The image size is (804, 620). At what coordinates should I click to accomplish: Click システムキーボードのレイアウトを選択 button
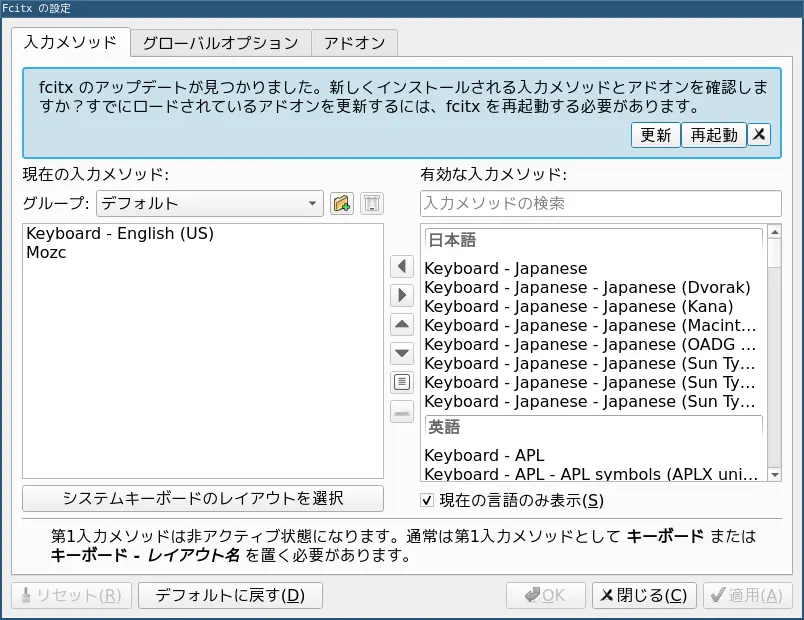tap(203, 498)
